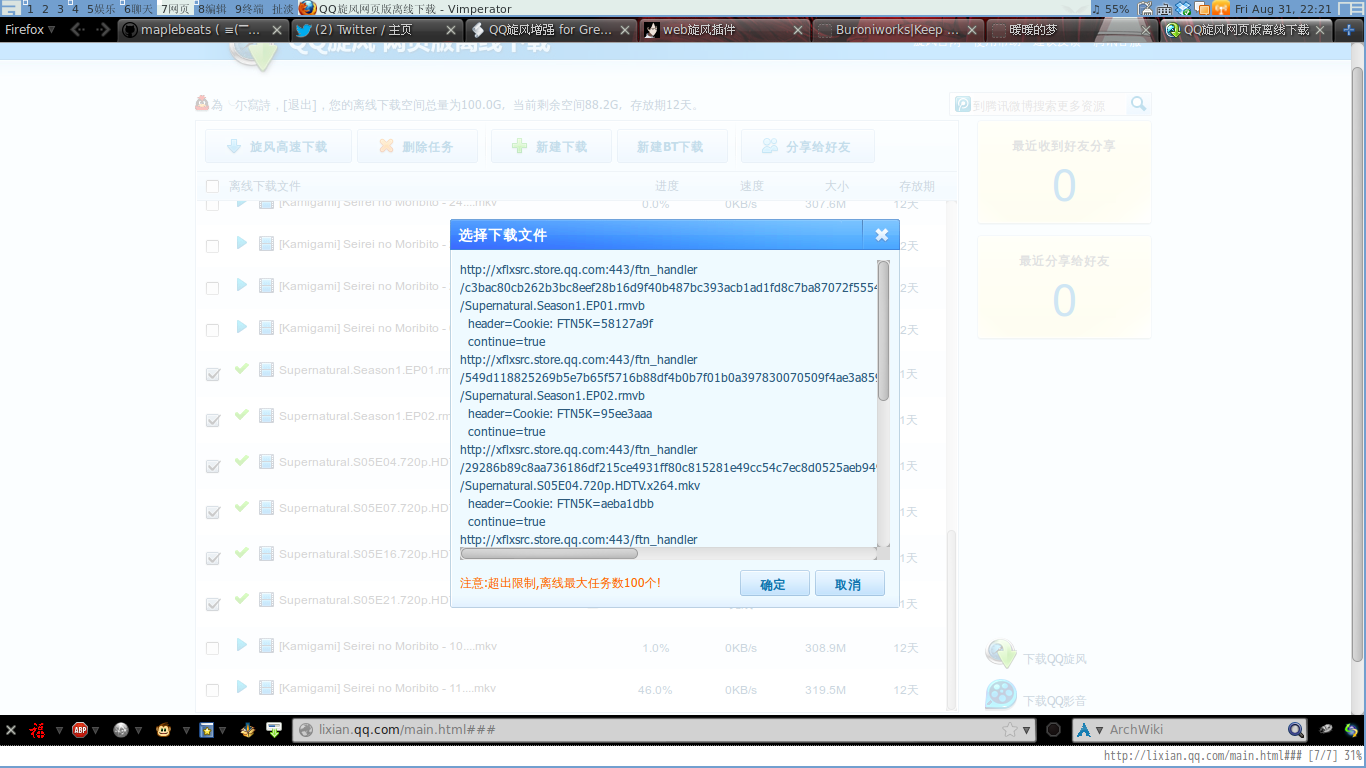Click the blue square star icon in bottom bar

pos(206,730)
